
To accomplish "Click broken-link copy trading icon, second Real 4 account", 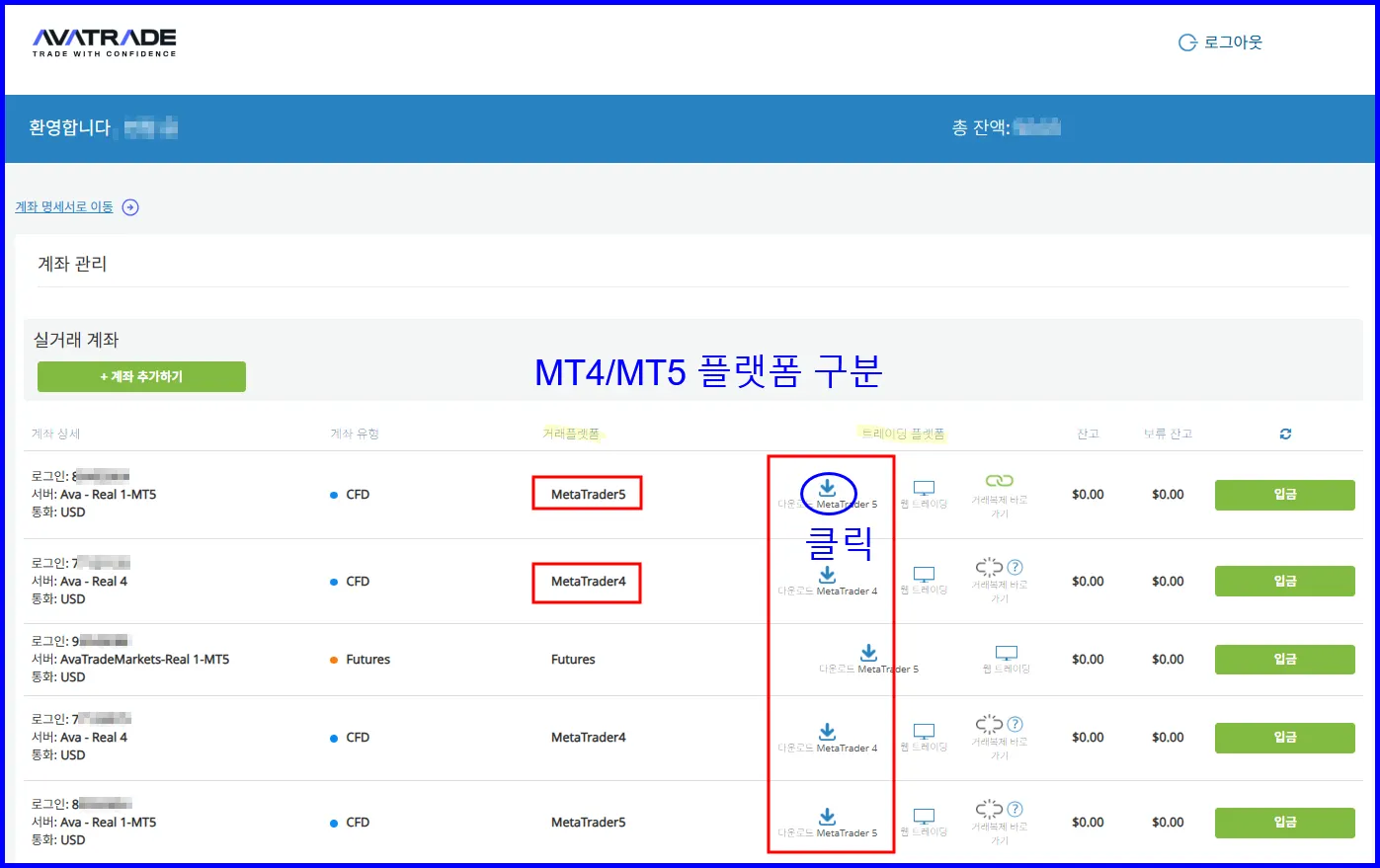I will [989, 724].
